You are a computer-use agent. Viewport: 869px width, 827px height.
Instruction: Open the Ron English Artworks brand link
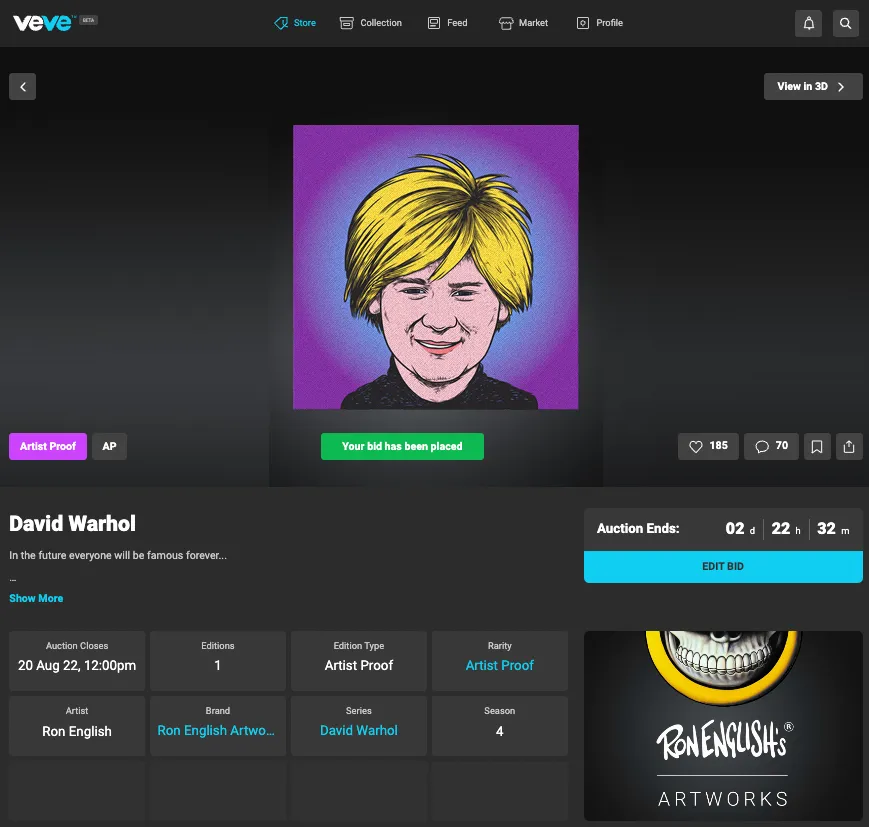coord(216,730)
